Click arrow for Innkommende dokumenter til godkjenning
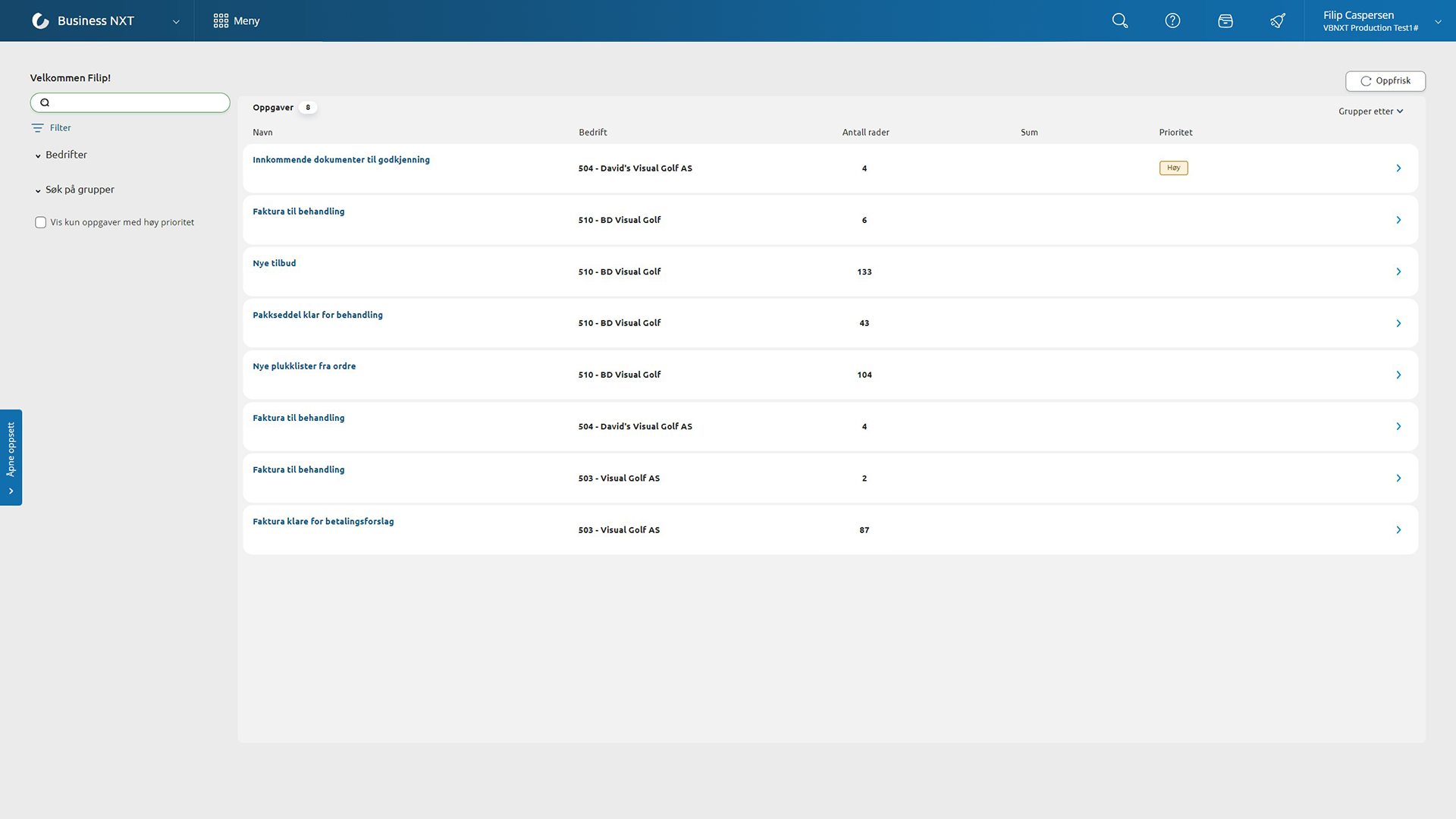1456x819 pixels. coord(1398,168)
